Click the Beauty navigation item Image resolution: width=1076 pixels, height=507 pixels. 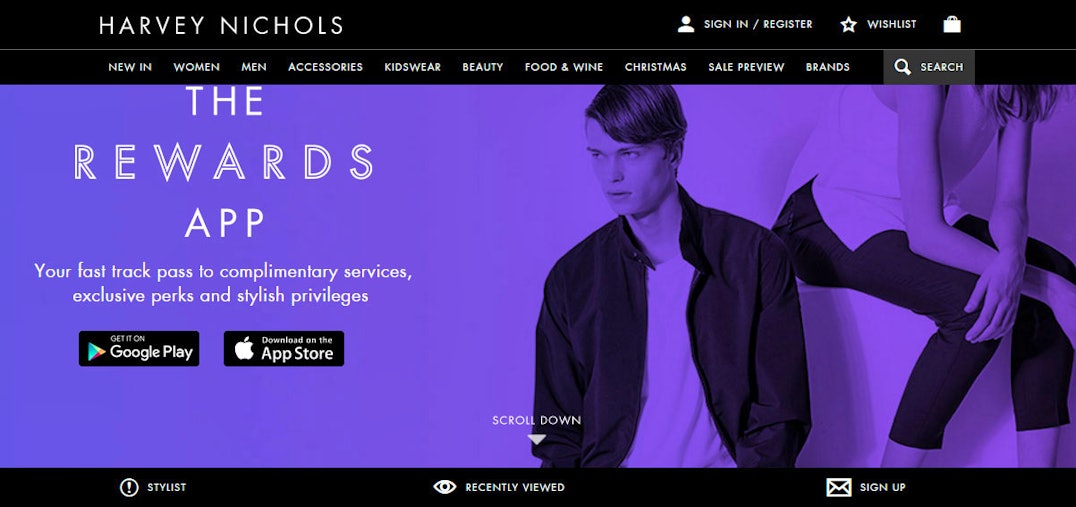(483, 67)
